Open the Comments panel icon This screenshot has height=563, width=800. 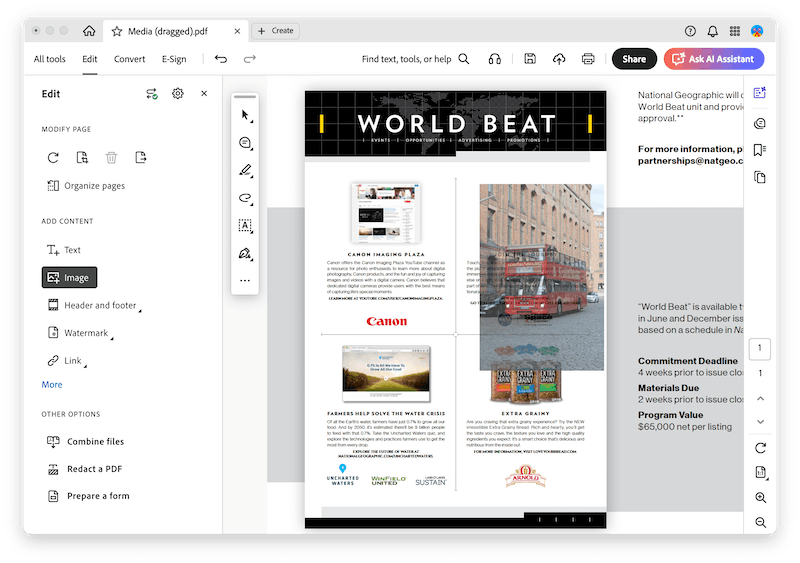(760, 124)
